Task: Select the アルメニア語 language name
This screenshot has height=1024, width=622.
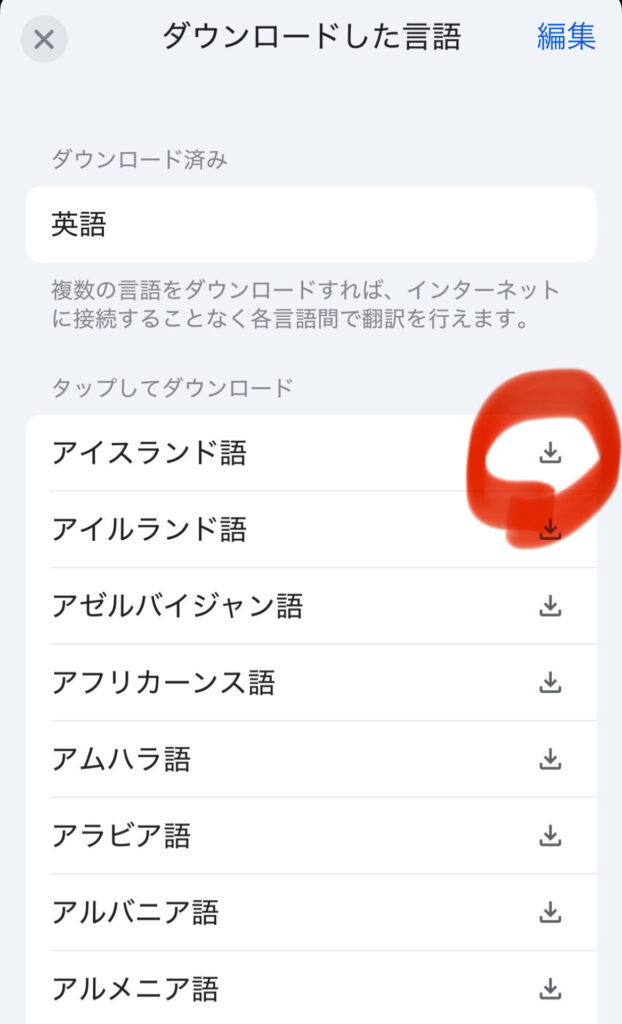Action: pos(135,988)
